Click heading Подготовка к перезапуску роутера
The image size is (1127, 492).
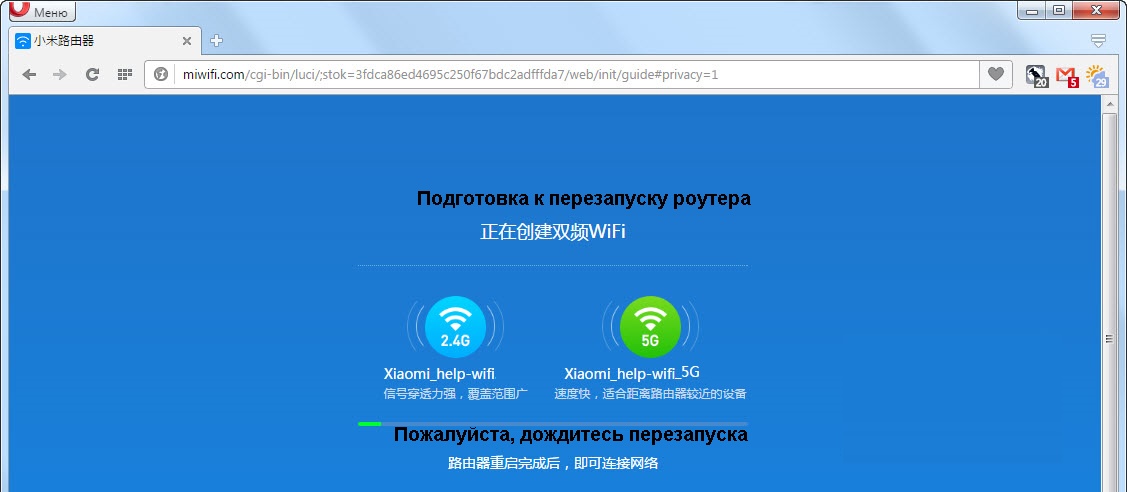[584, 199]
